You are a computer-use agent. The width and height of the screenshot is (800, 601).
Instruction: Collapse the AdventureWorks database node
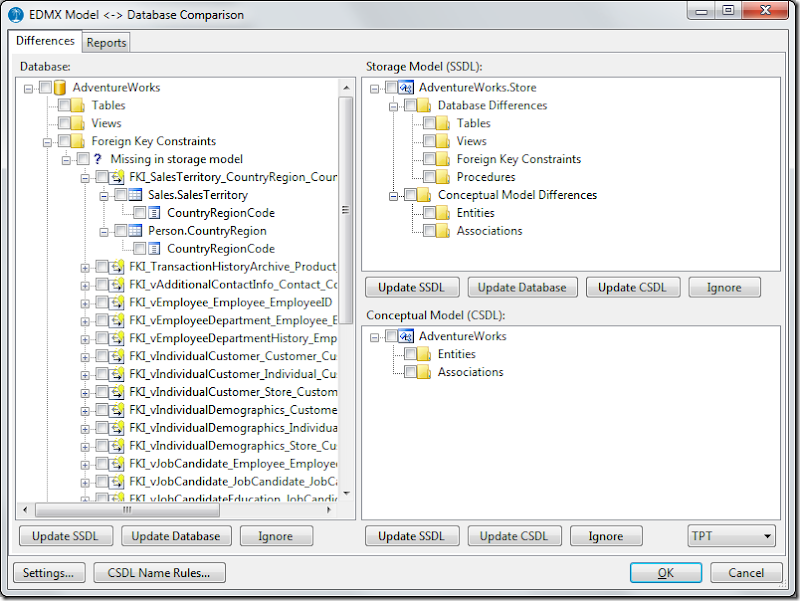coord(29,89)
